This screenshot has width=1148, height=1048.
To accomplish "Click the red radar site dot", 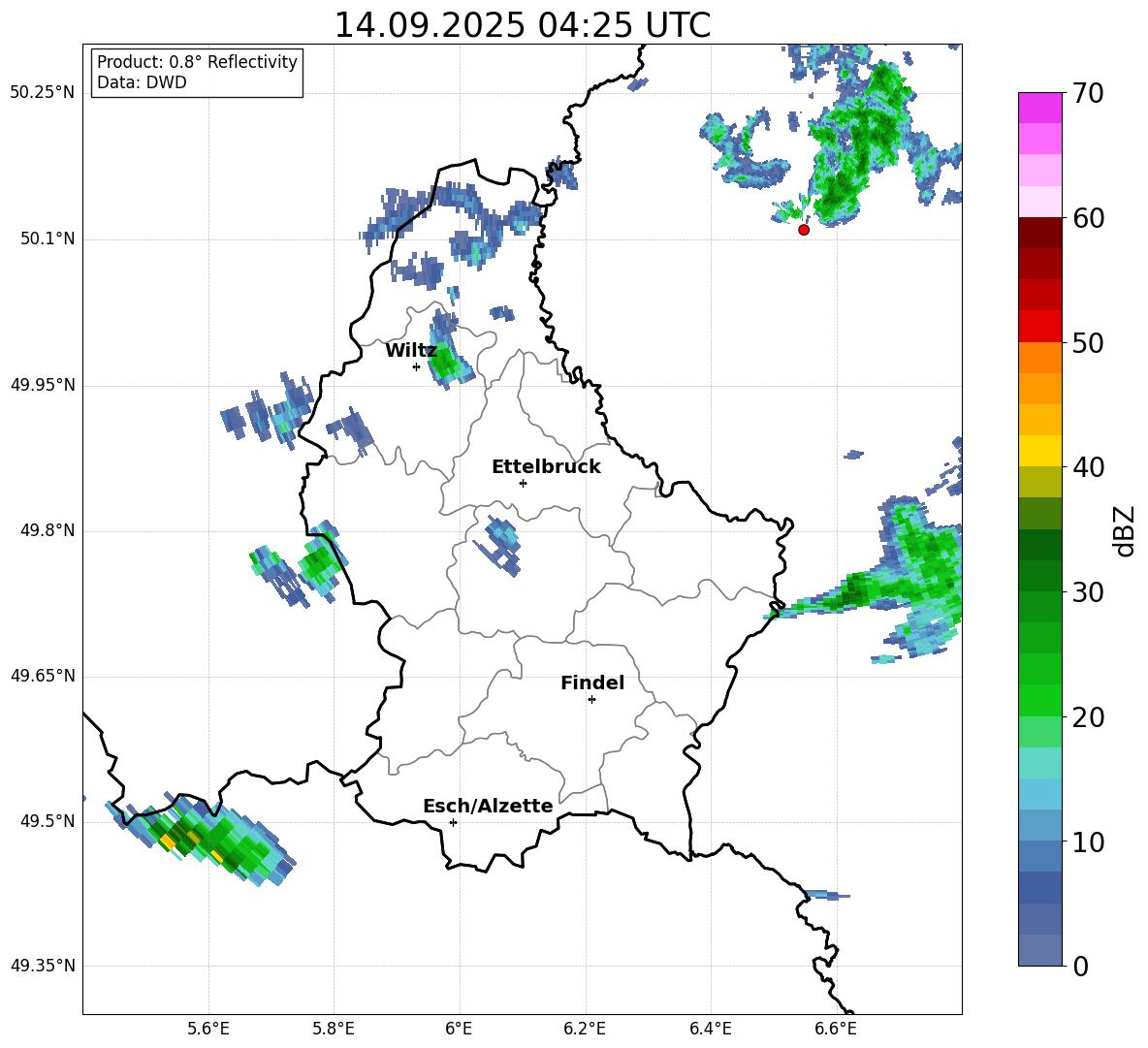I will pos(804,230).
